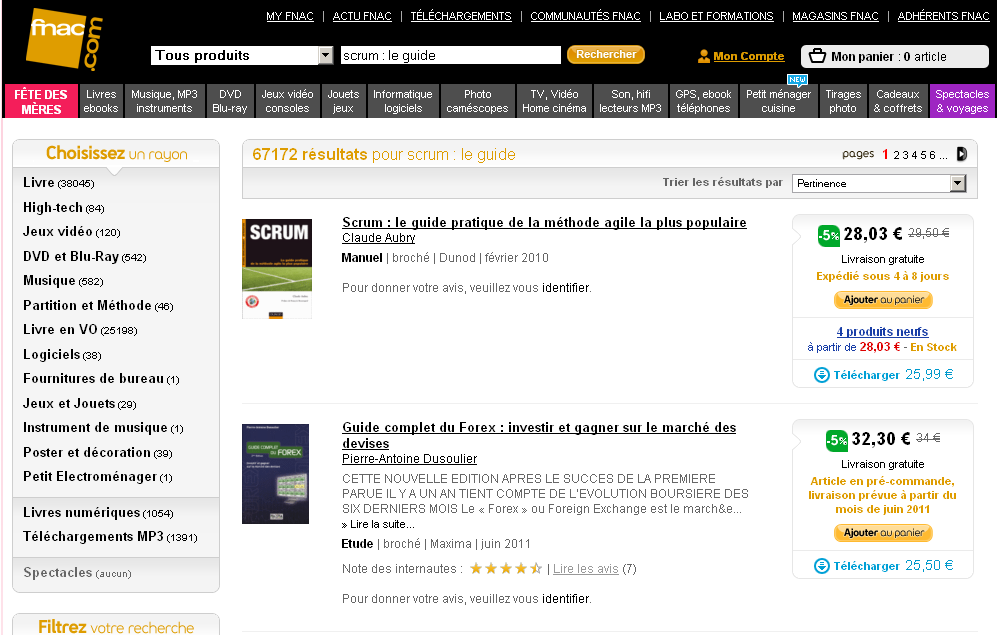Open the Tous produits category dropdown

click(242, 55)
